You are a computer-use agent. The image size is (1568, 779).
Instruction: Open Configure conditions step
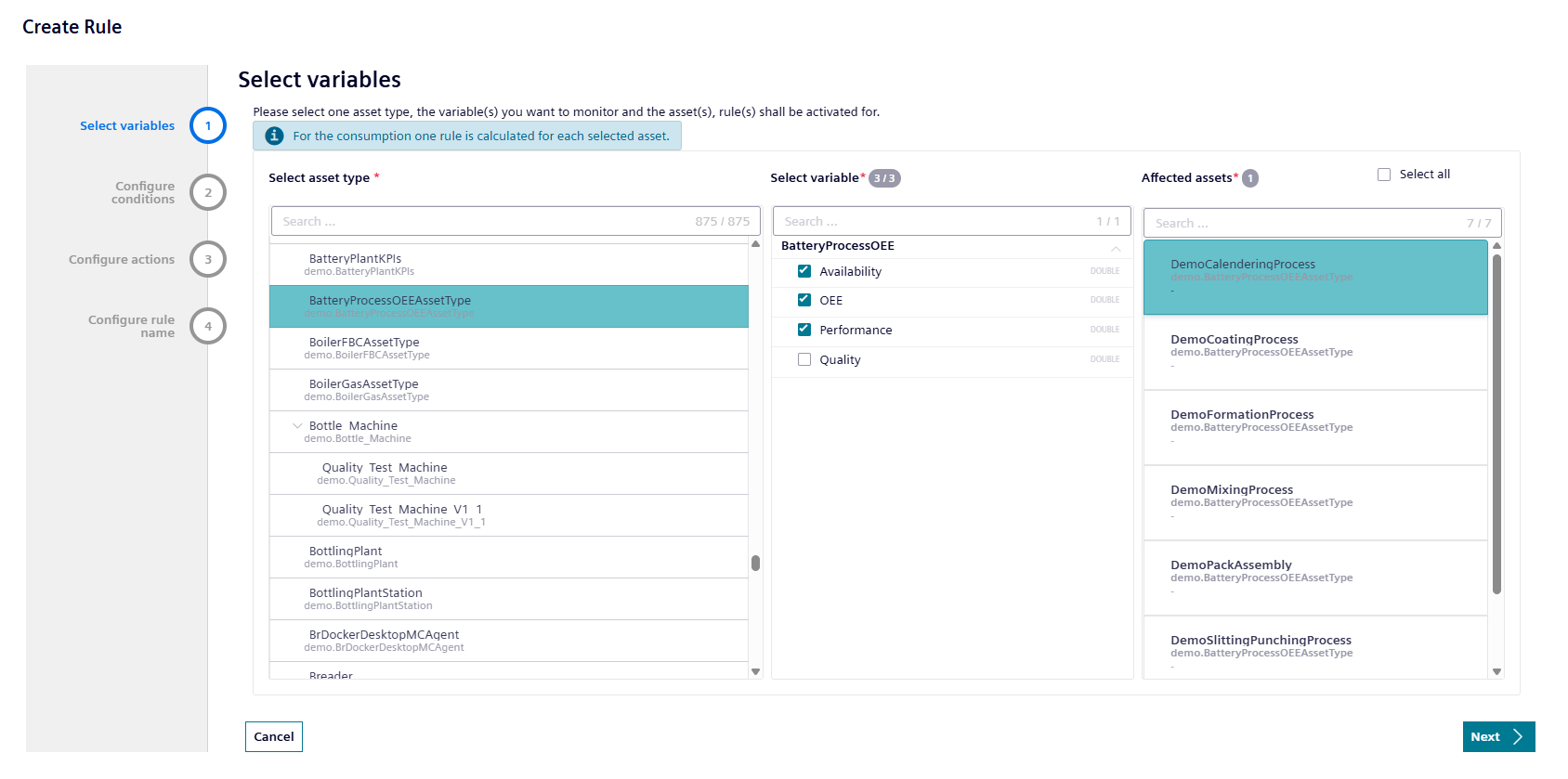point(143,192)
